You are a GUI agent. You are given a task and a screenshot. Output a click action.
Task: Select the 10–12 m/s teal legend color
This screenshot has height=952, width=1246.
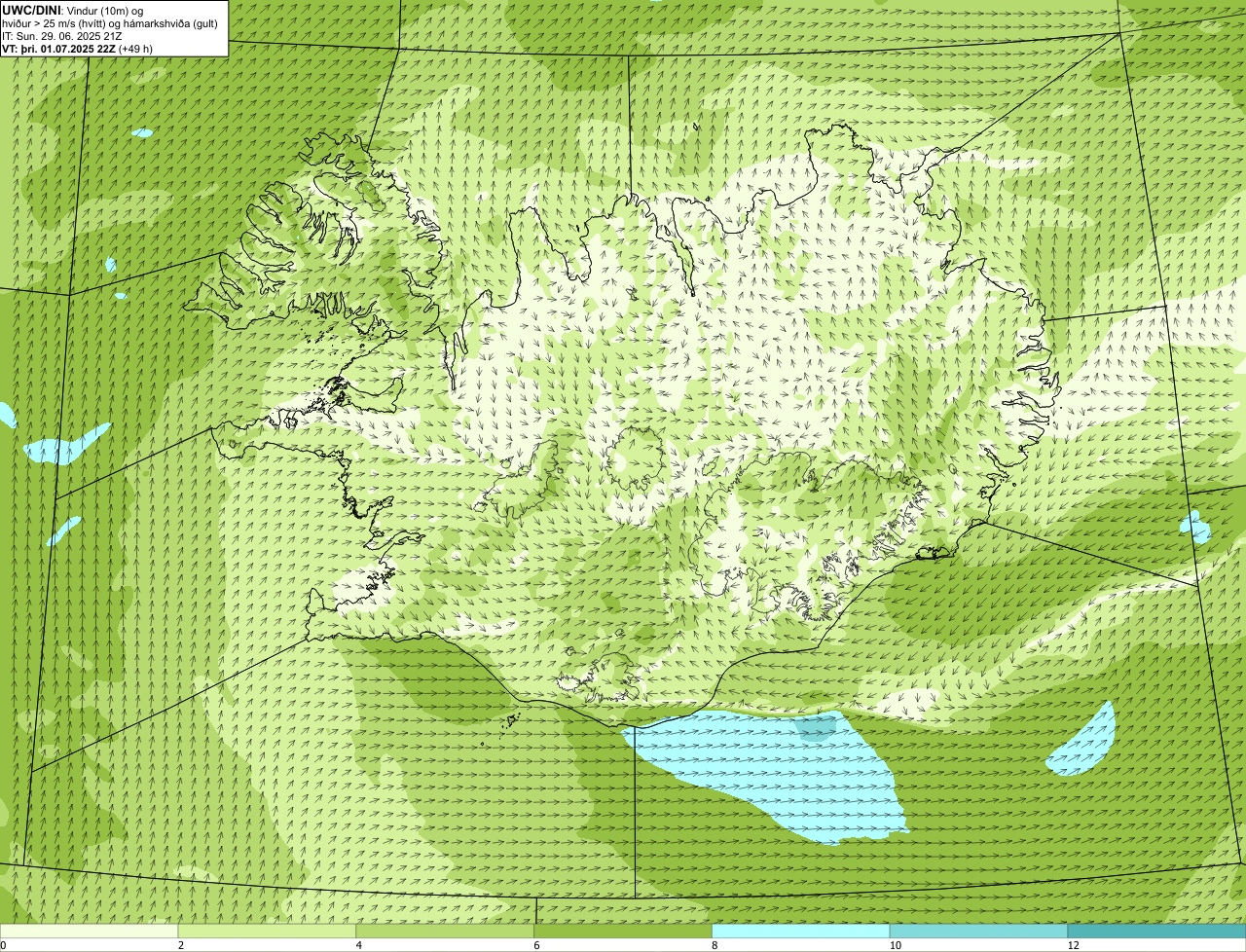point(978,931)
